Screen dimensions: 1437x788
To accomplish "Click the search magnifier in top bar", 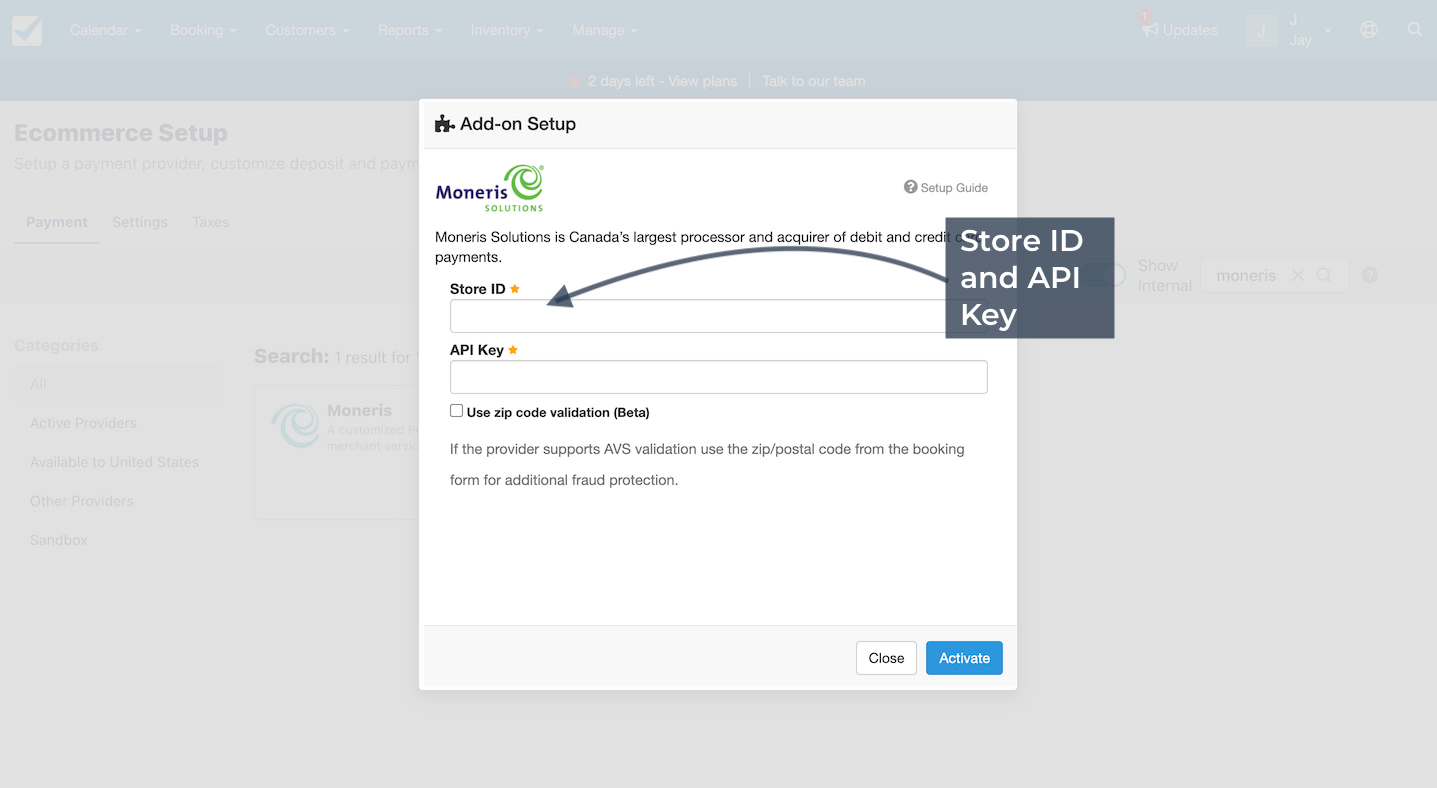I will 1414,30.
